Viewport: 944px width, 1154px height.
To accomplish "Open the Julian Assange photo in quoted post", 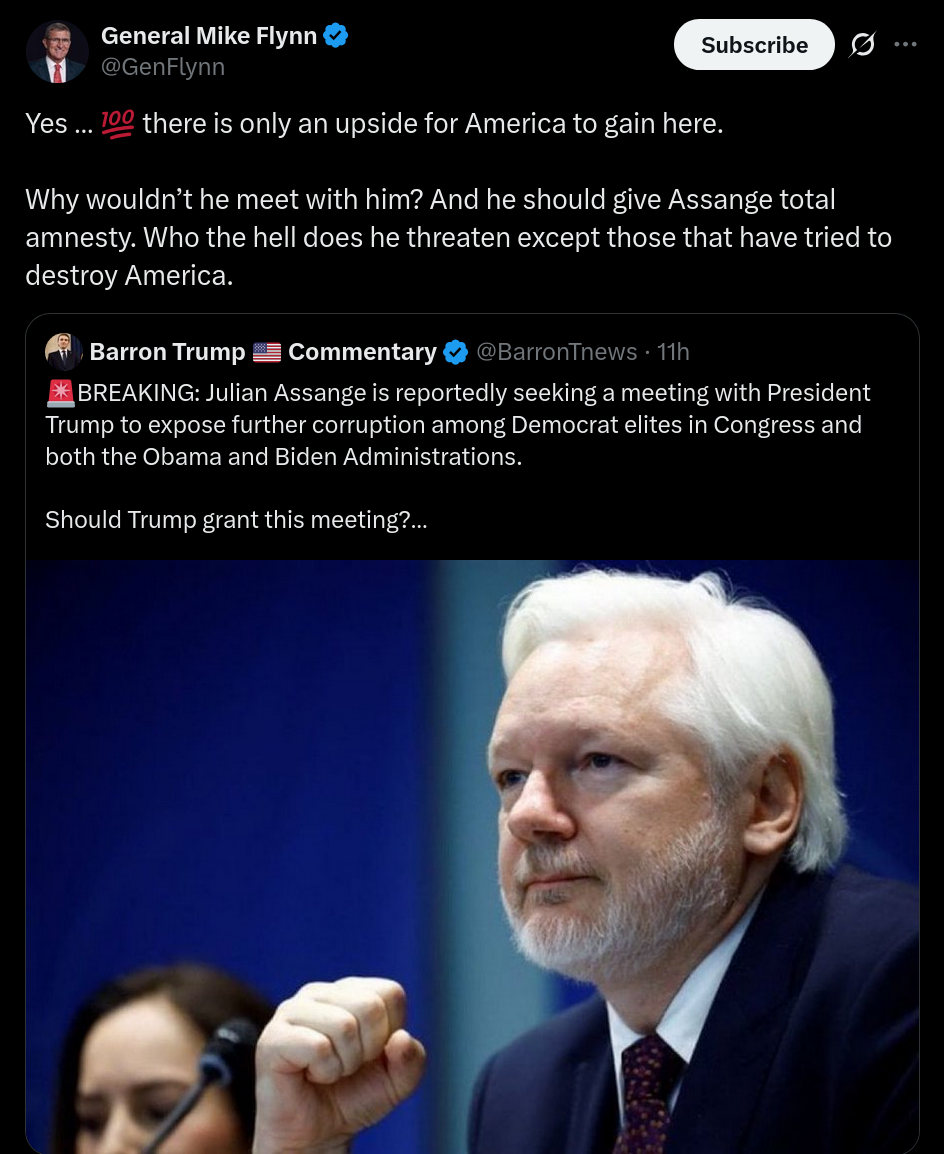I will click(x=472, y=856).
